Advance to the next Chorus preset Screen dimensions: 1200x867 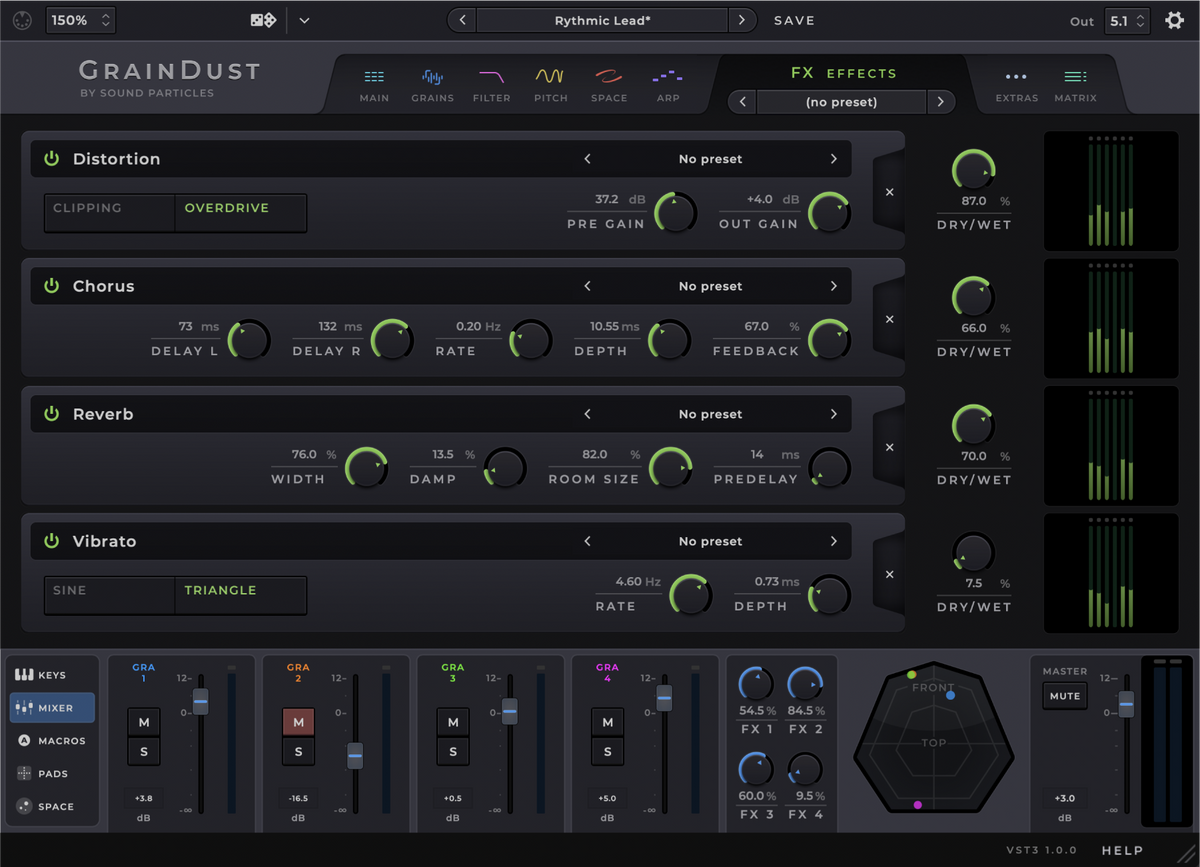(x=834, y=286)
